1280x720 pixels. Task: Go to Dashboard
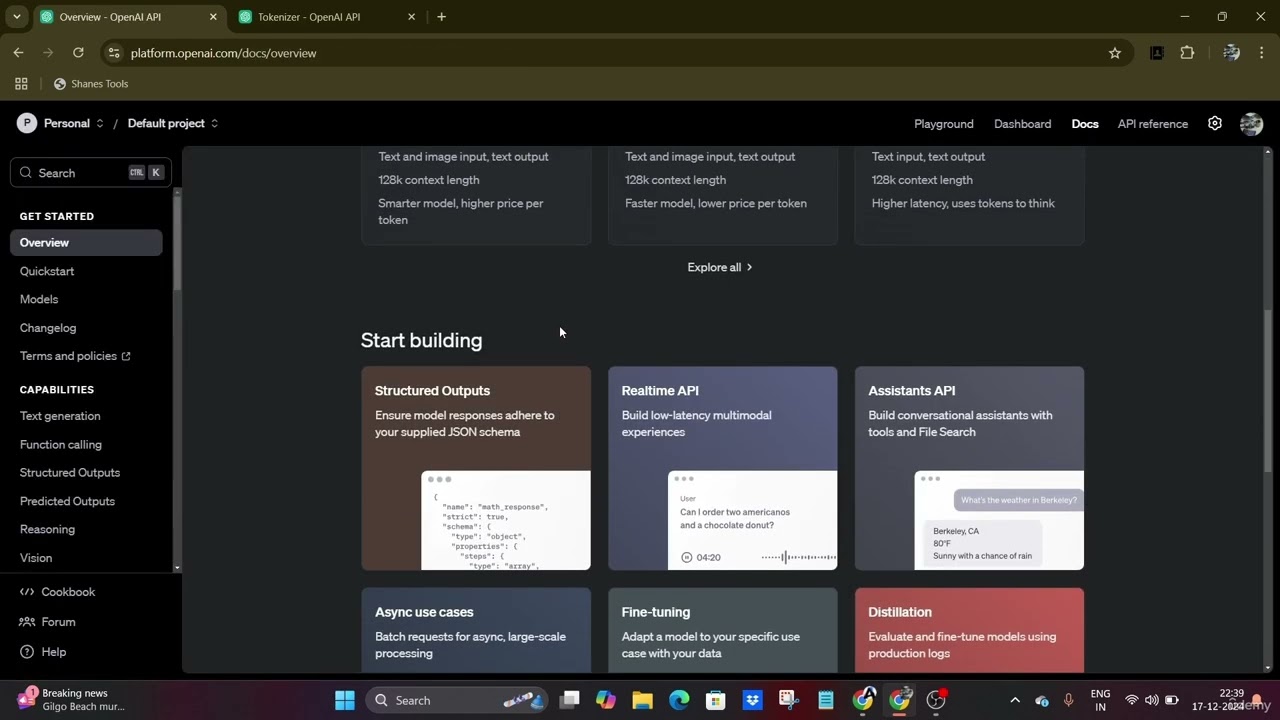1022,124
